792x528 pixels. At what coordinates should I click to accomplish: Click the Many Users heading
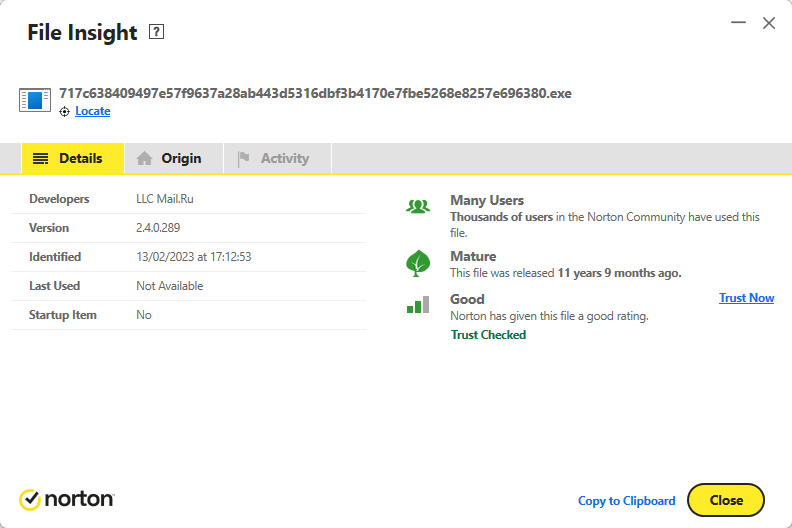click(487, 201)
